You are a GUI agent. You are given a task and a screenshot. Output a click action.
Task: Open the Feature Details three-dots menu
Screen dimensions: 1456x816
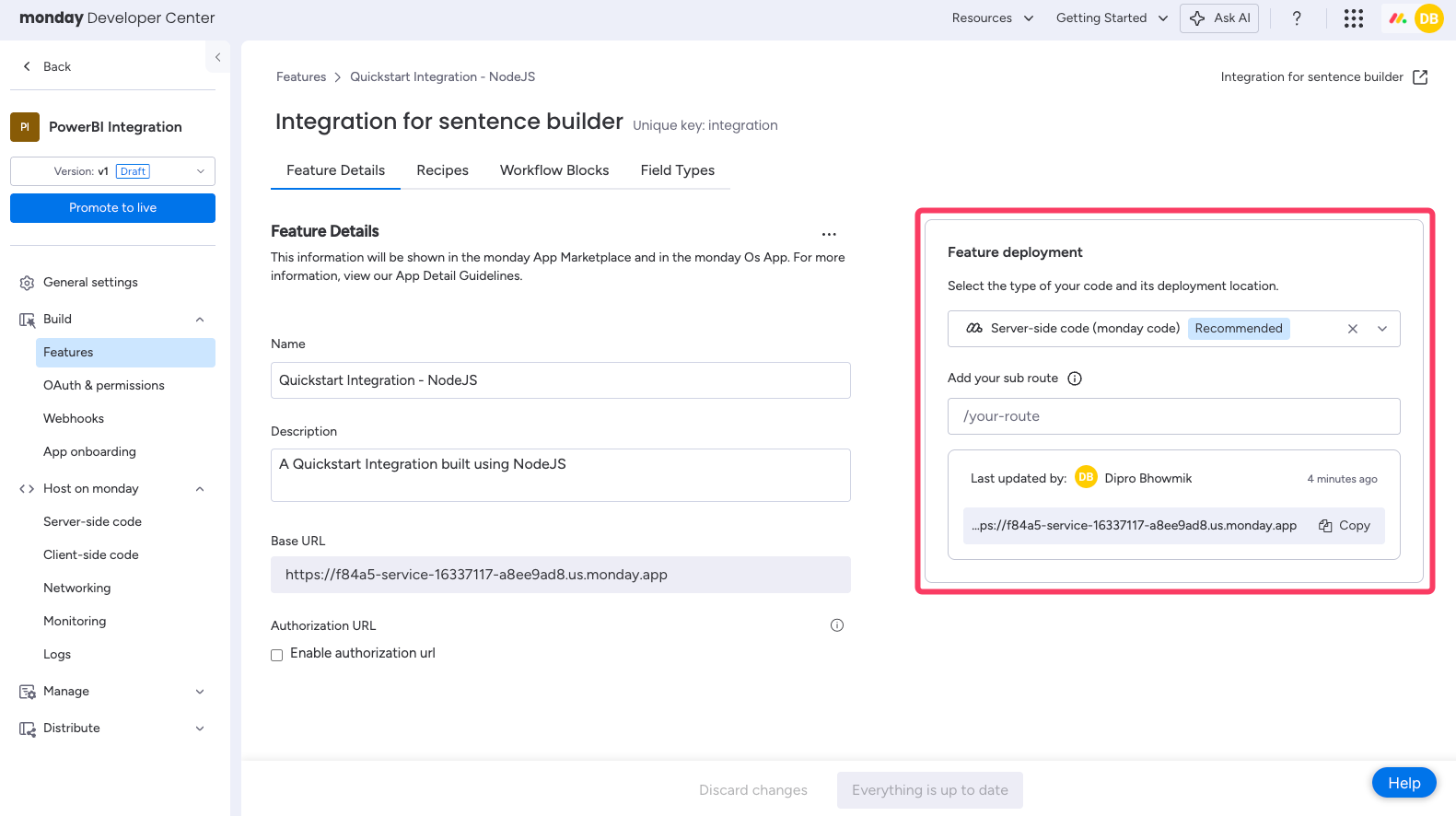pyautogui.click(x=829, y=234)
